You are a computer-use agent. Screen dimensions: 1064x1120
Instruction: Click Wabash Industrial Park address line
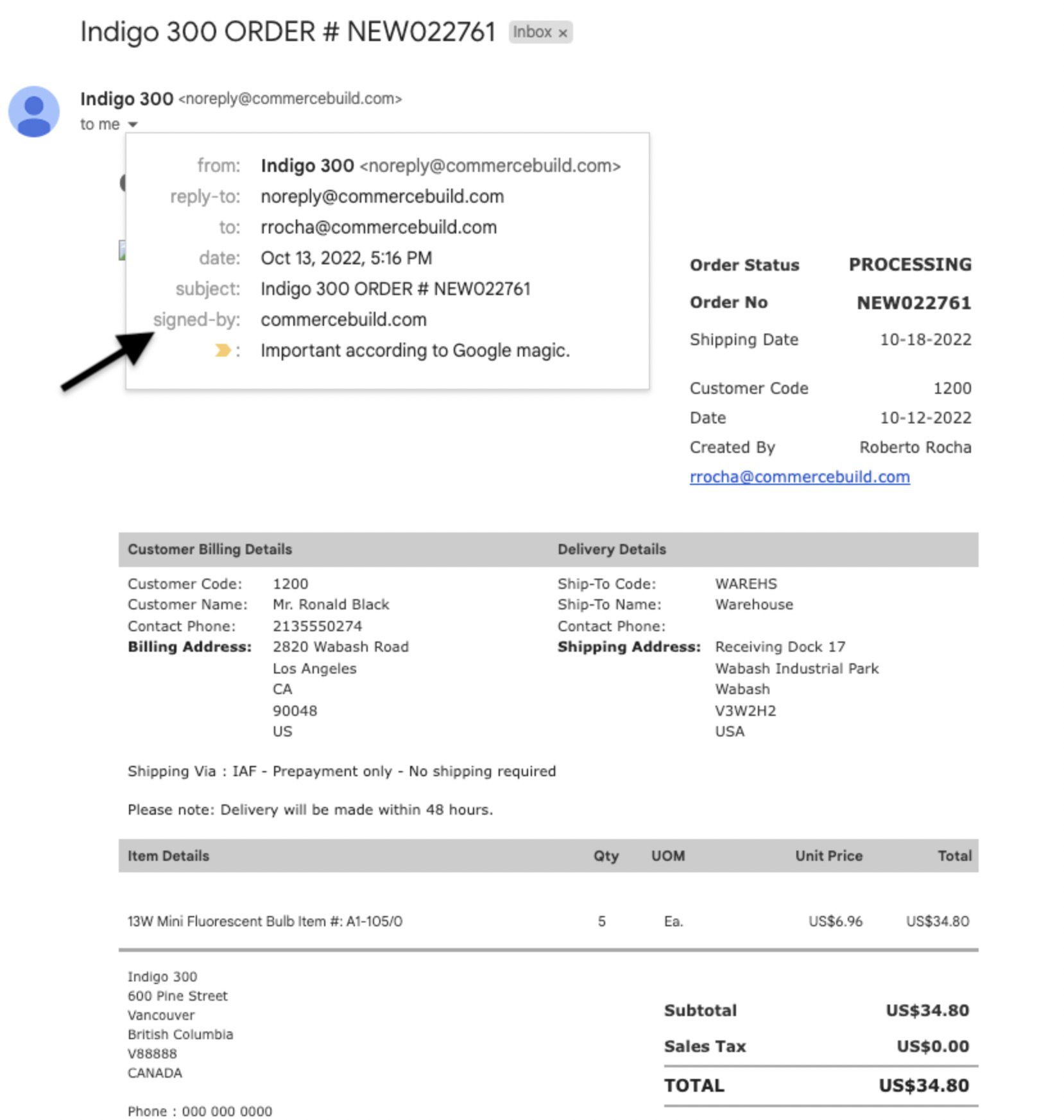796,668
